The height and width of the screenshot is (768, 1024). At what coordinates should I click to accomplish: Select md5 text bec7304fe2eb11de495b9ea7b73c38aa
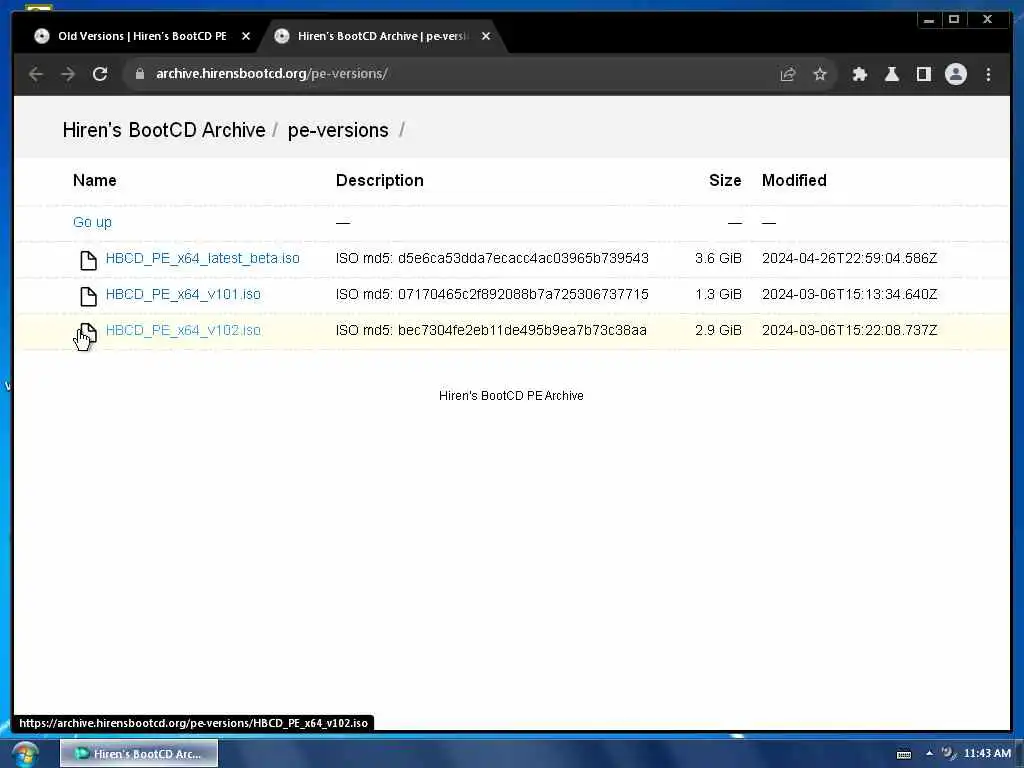pyautogui.click(x=522, y=330)
